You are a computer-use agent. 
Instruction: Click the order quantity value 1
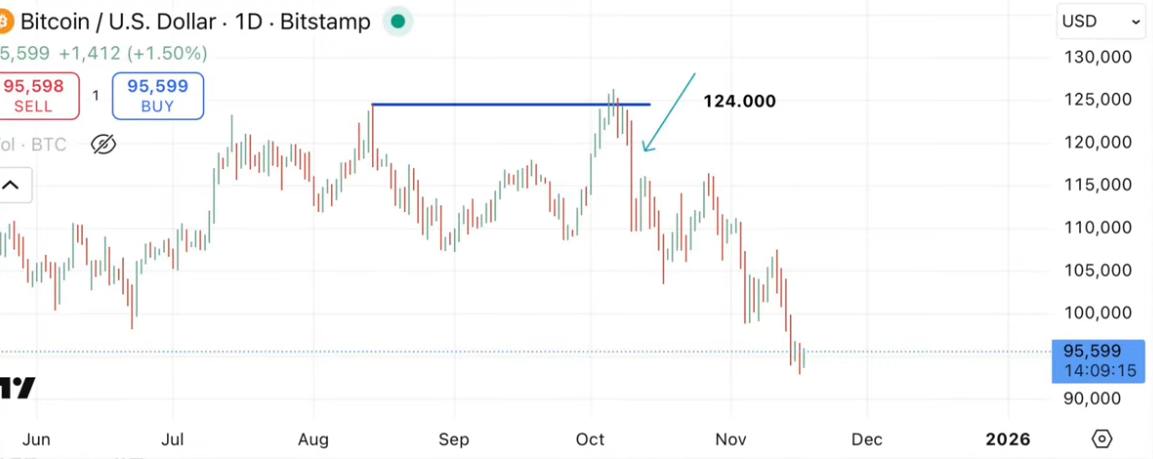[x=96, y=96]
